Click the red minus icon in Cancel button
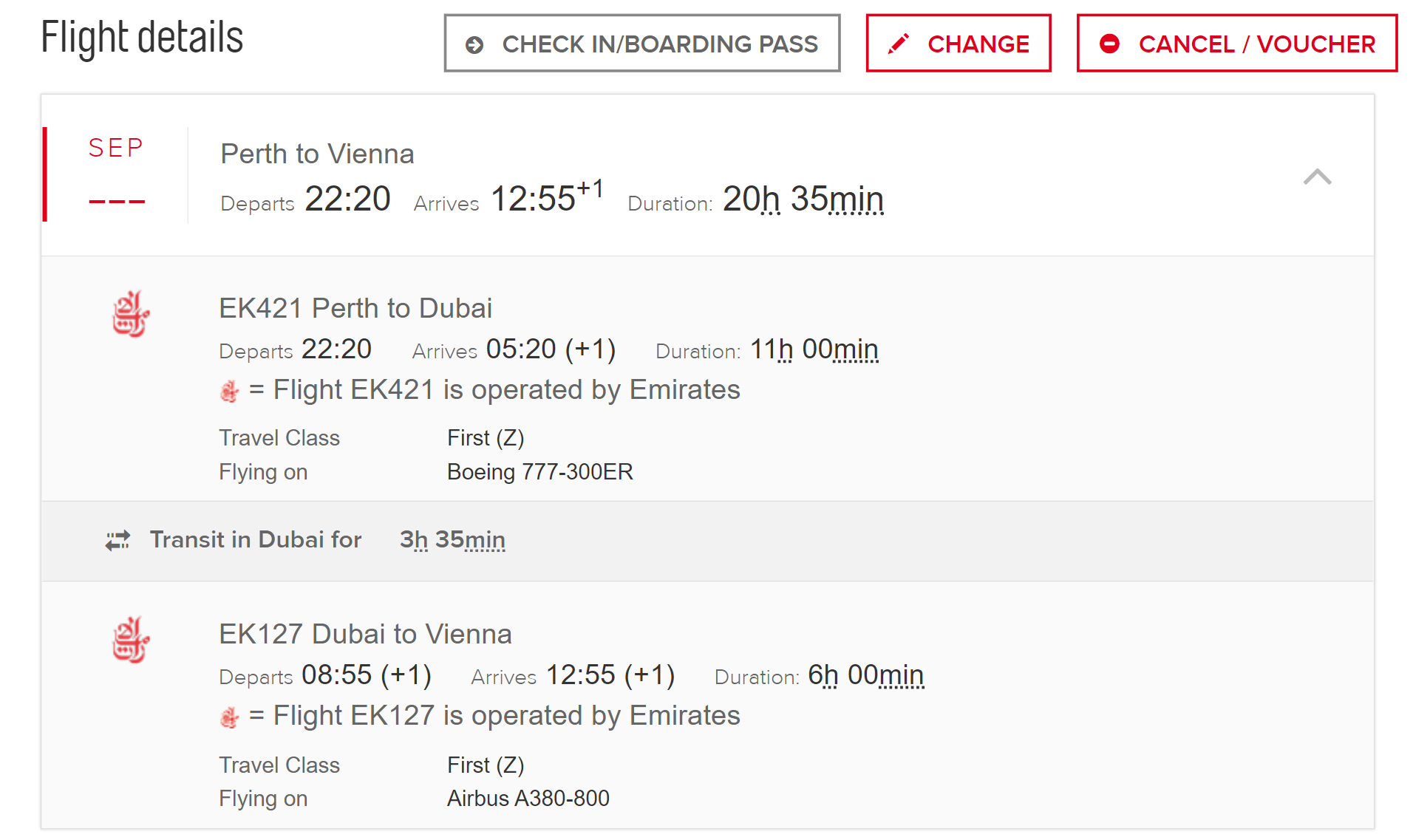This screenshot has width=1413, height=840. click(x=1109, y=44)
